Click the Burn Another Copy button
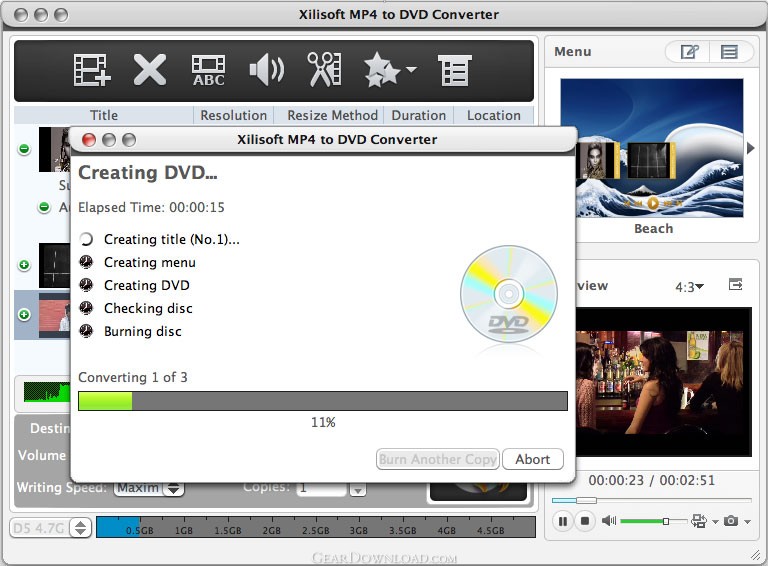This screenshot has width=768, height=566. [438, 459]
